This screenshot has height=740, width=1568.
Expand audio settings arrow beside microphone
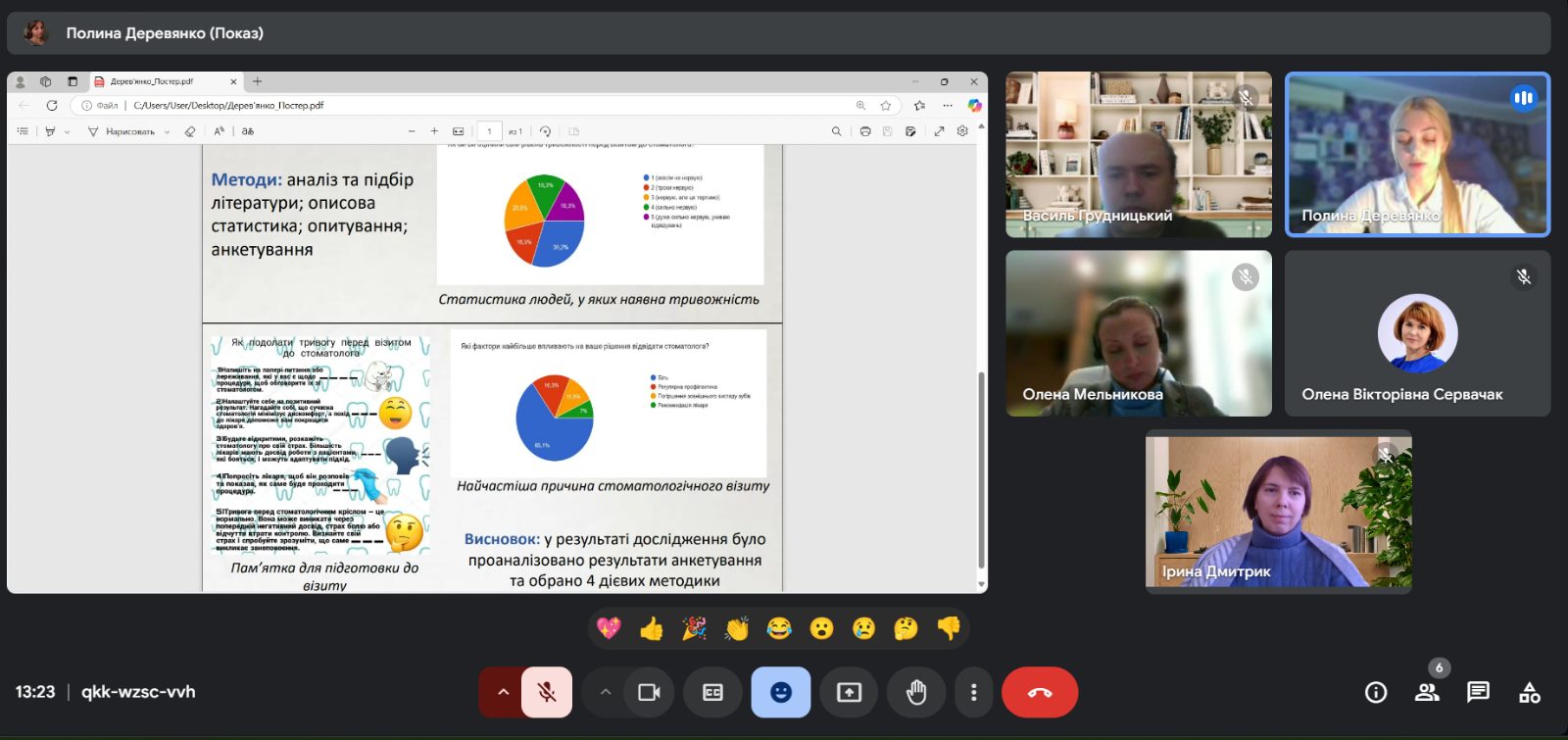point(502,692)
